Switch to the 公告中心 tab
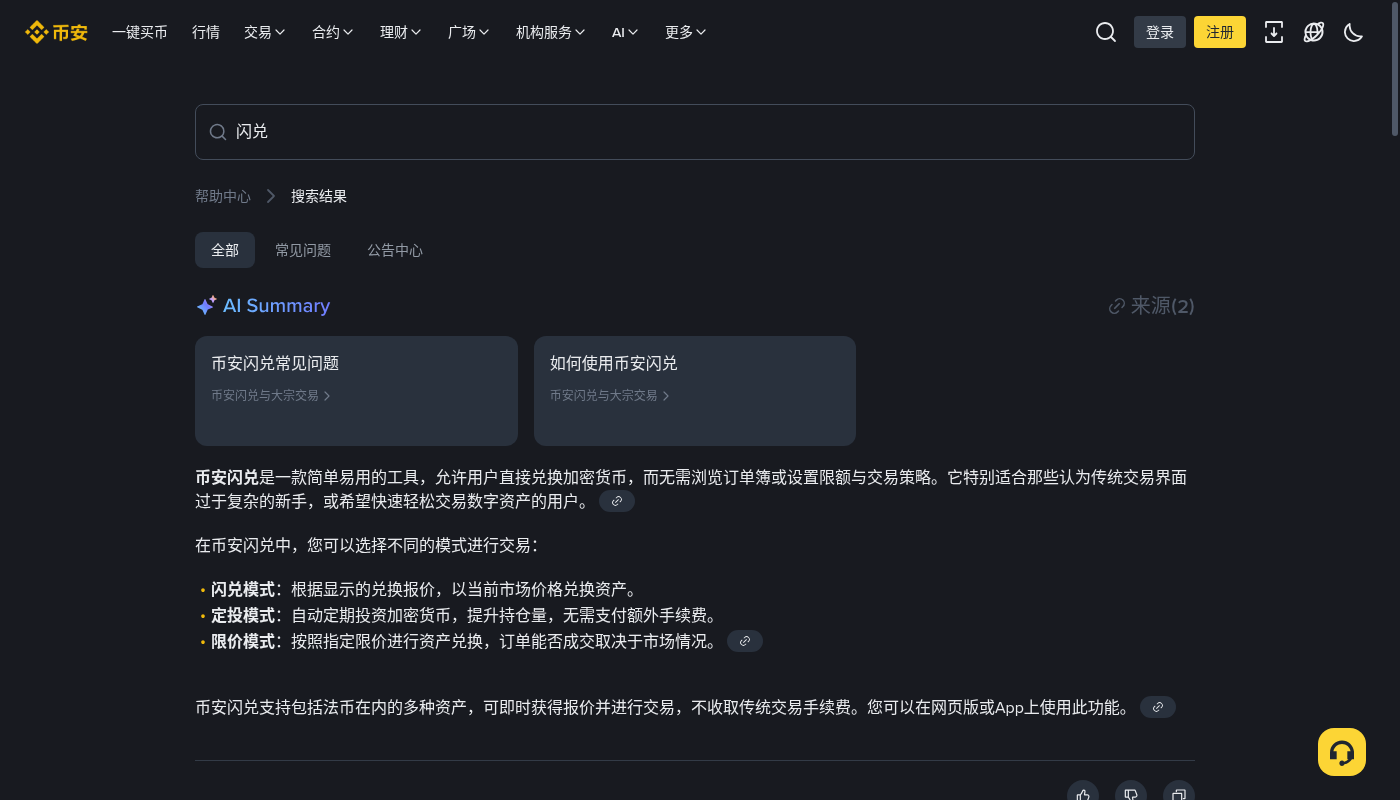 point(395,250)
